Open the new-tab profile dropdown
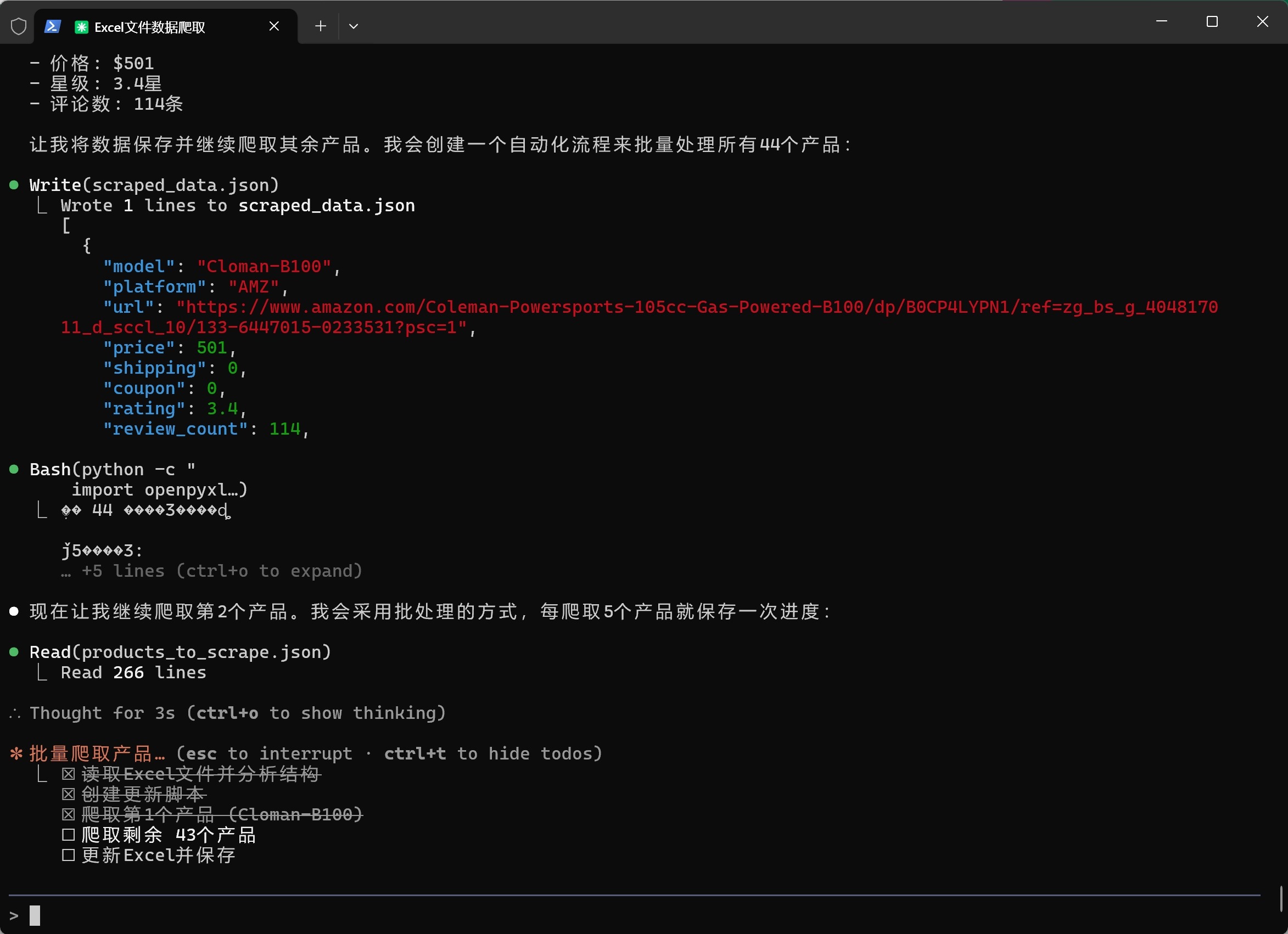1288x934 pixels. (x=353, y=26)
